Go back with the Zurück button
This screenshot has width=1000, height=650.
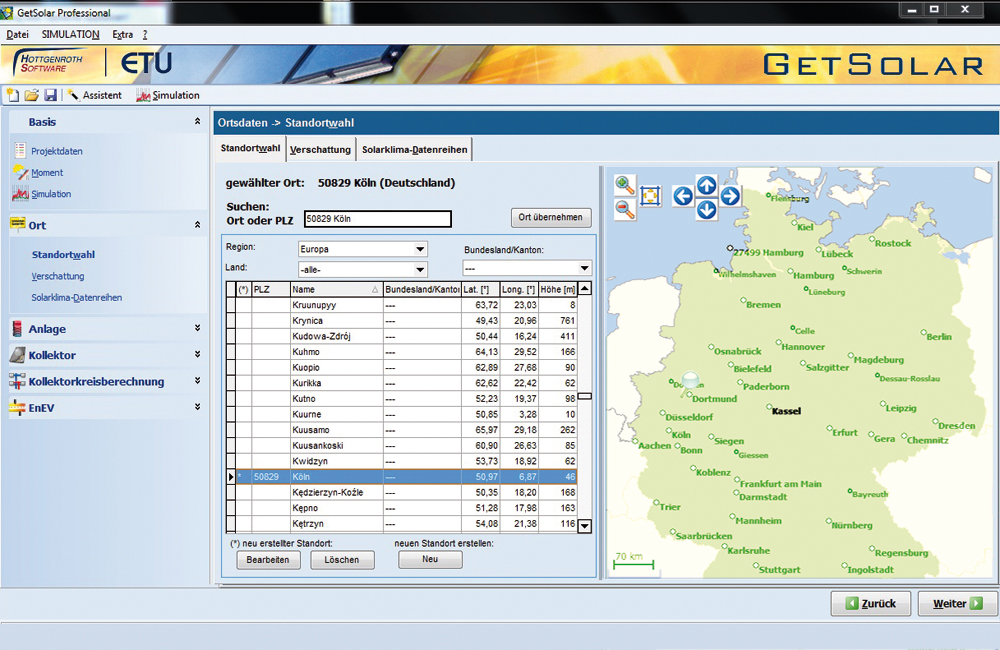click(x=871, y=603)
